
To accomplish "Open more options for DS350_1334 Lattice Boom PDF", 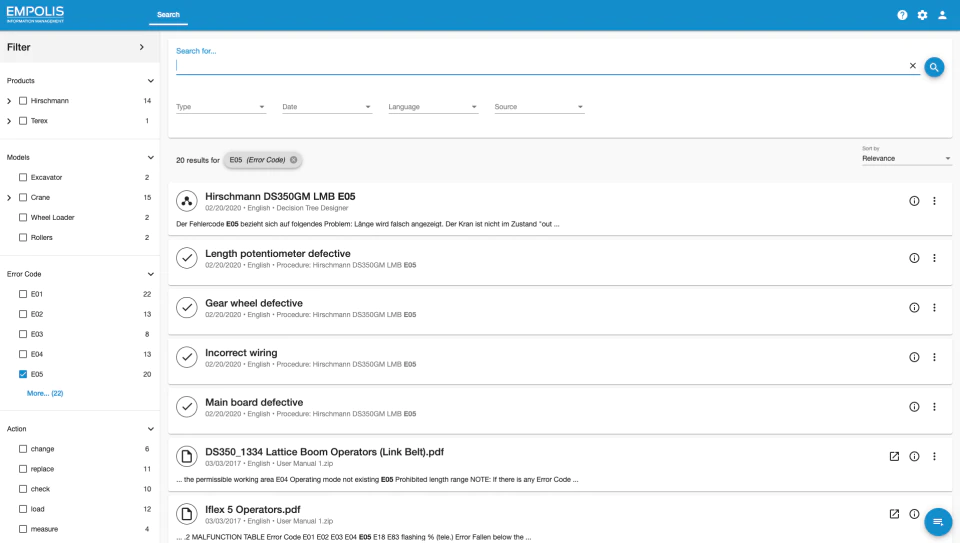I will [x=934, y=456].
